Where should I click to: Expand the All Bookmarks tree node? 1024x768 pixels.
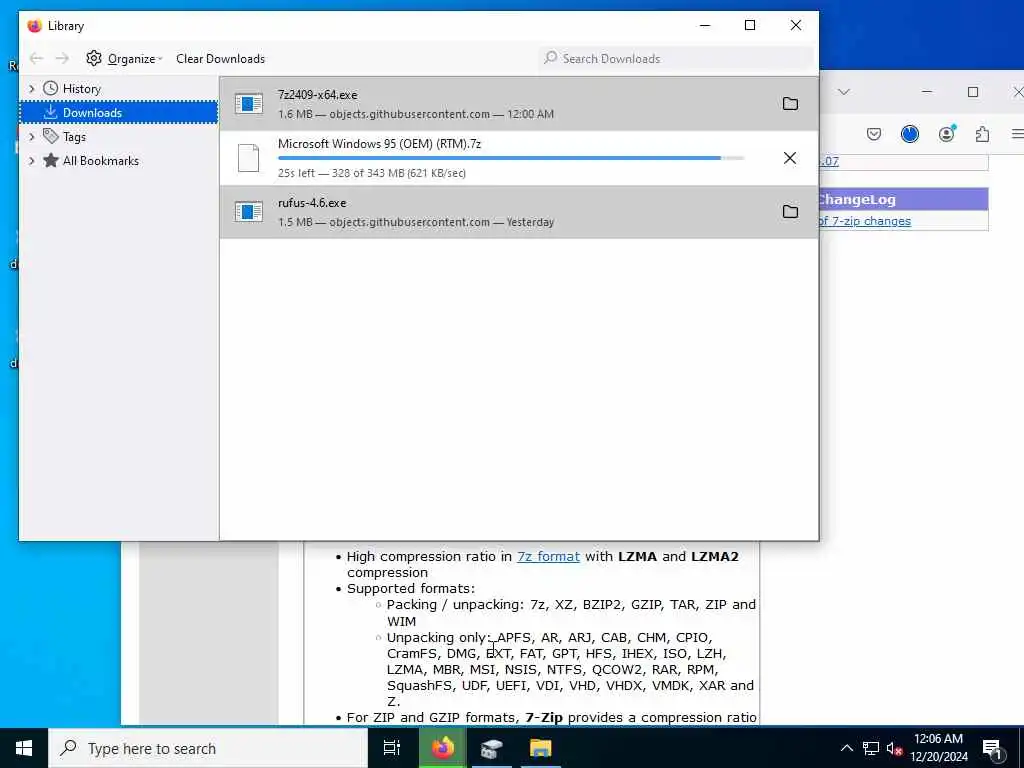point(31,161)
